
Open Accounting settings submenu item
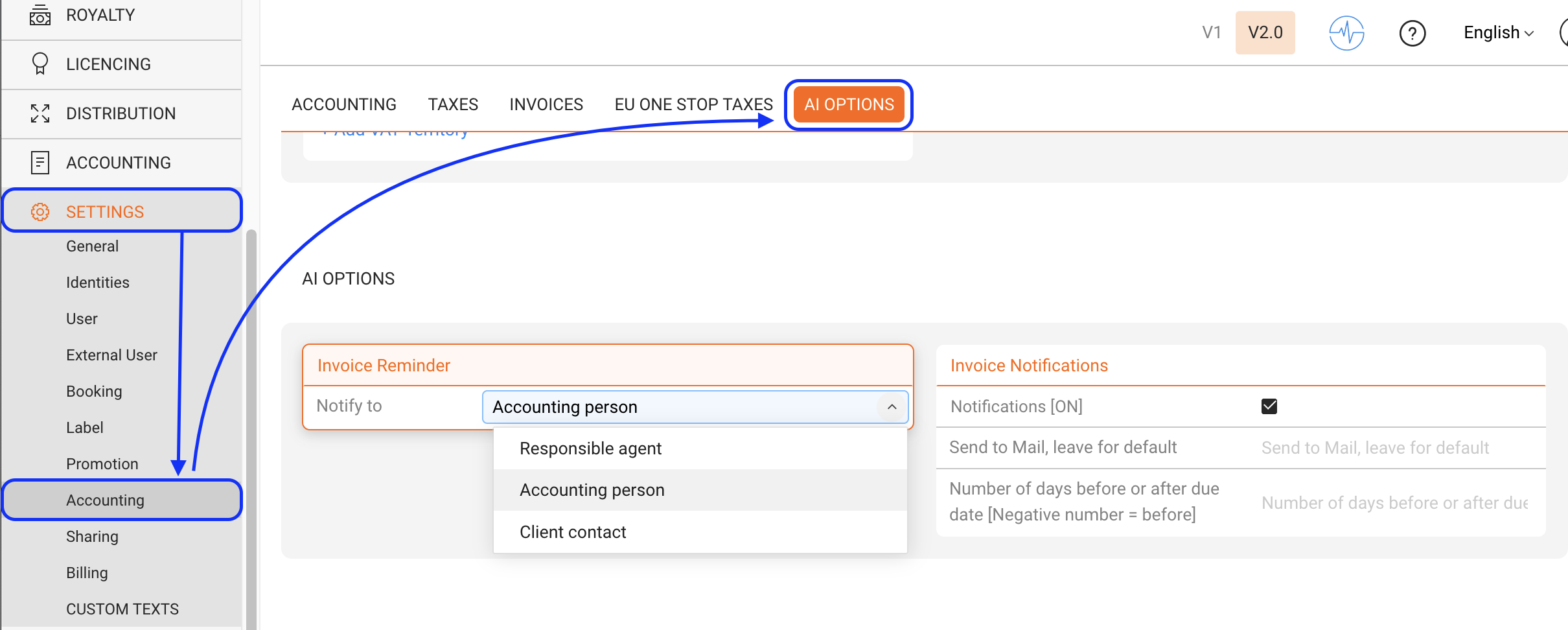click(122, 500)
